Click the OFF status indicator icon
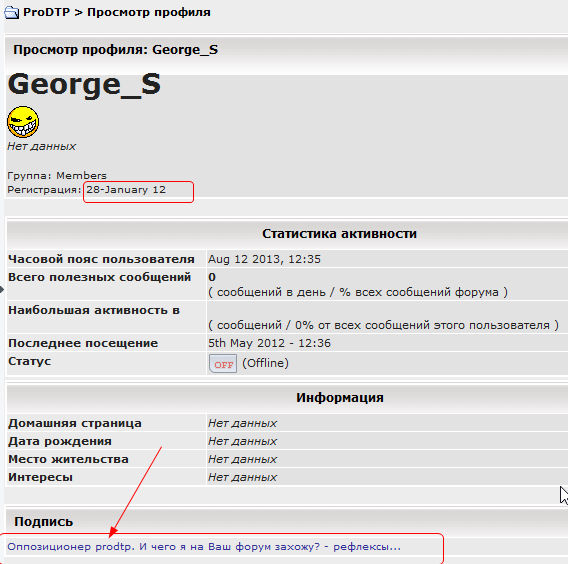 (x=223, y=363)
